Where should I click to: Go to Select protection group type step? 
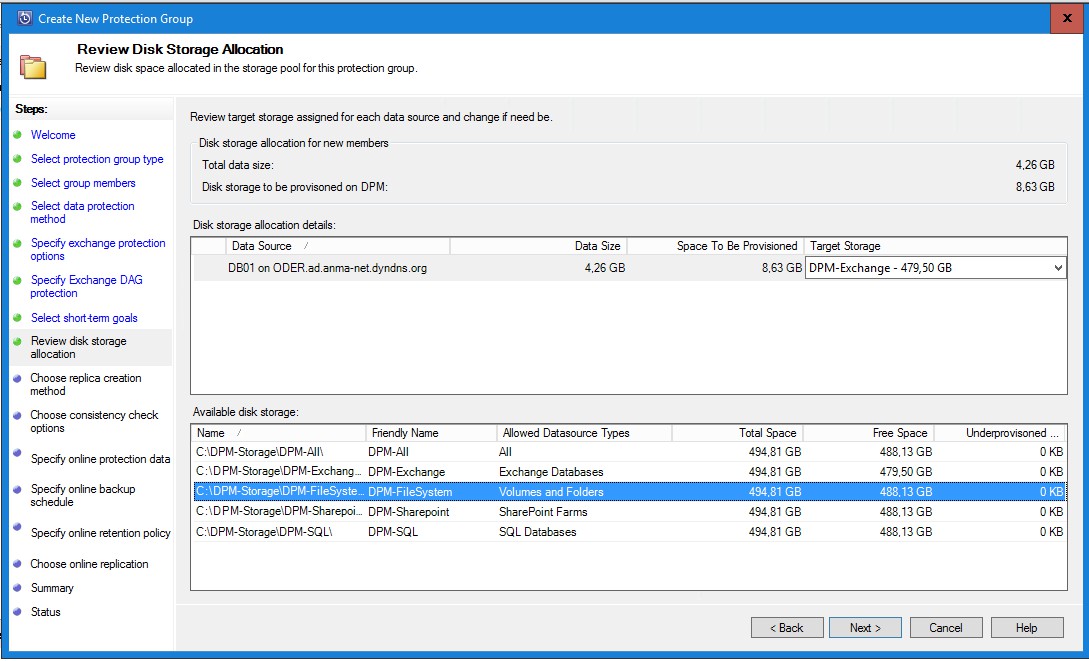[97, 159]
